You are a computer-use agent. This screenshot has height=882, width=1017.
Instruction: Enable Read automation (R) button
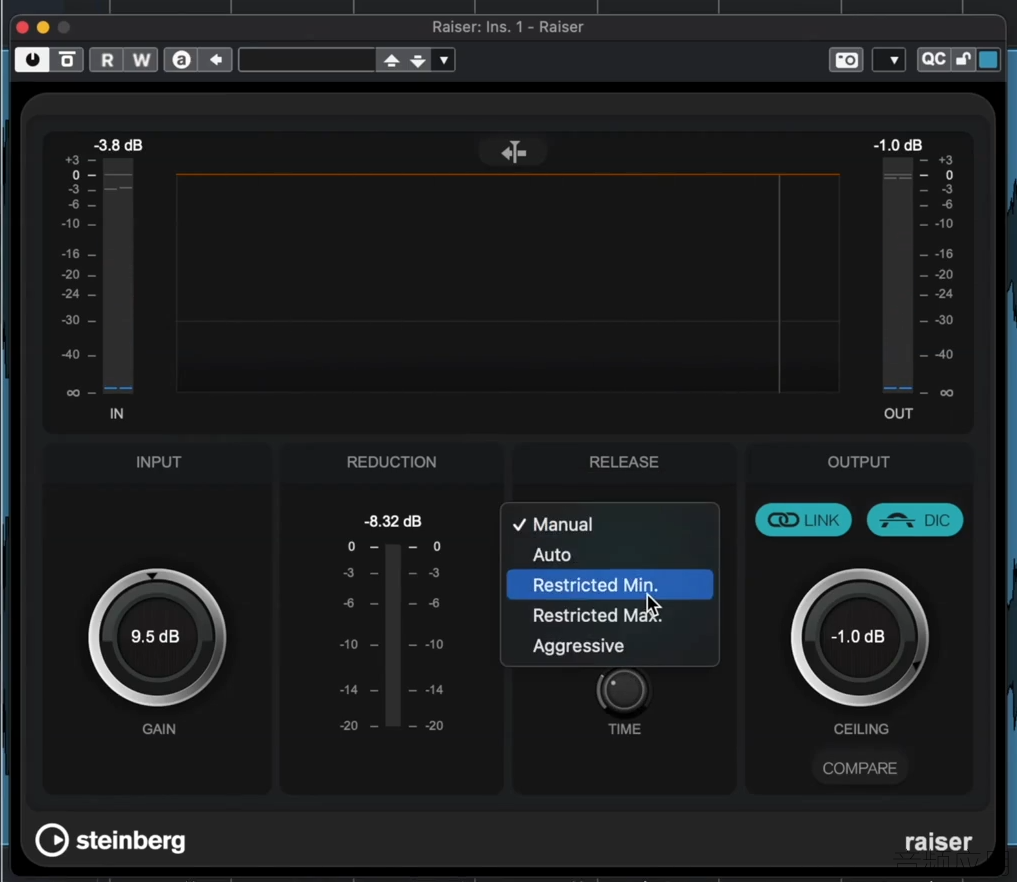tap(107, 60)
